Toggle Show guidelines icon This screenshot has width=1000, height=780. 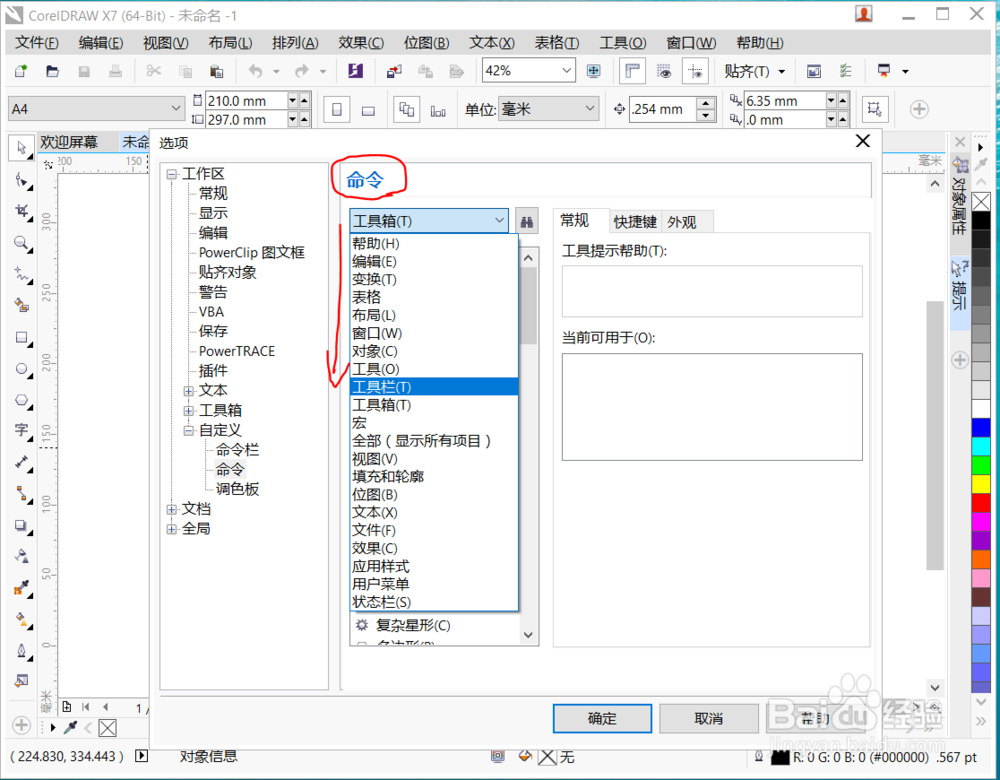coord(695,71)
